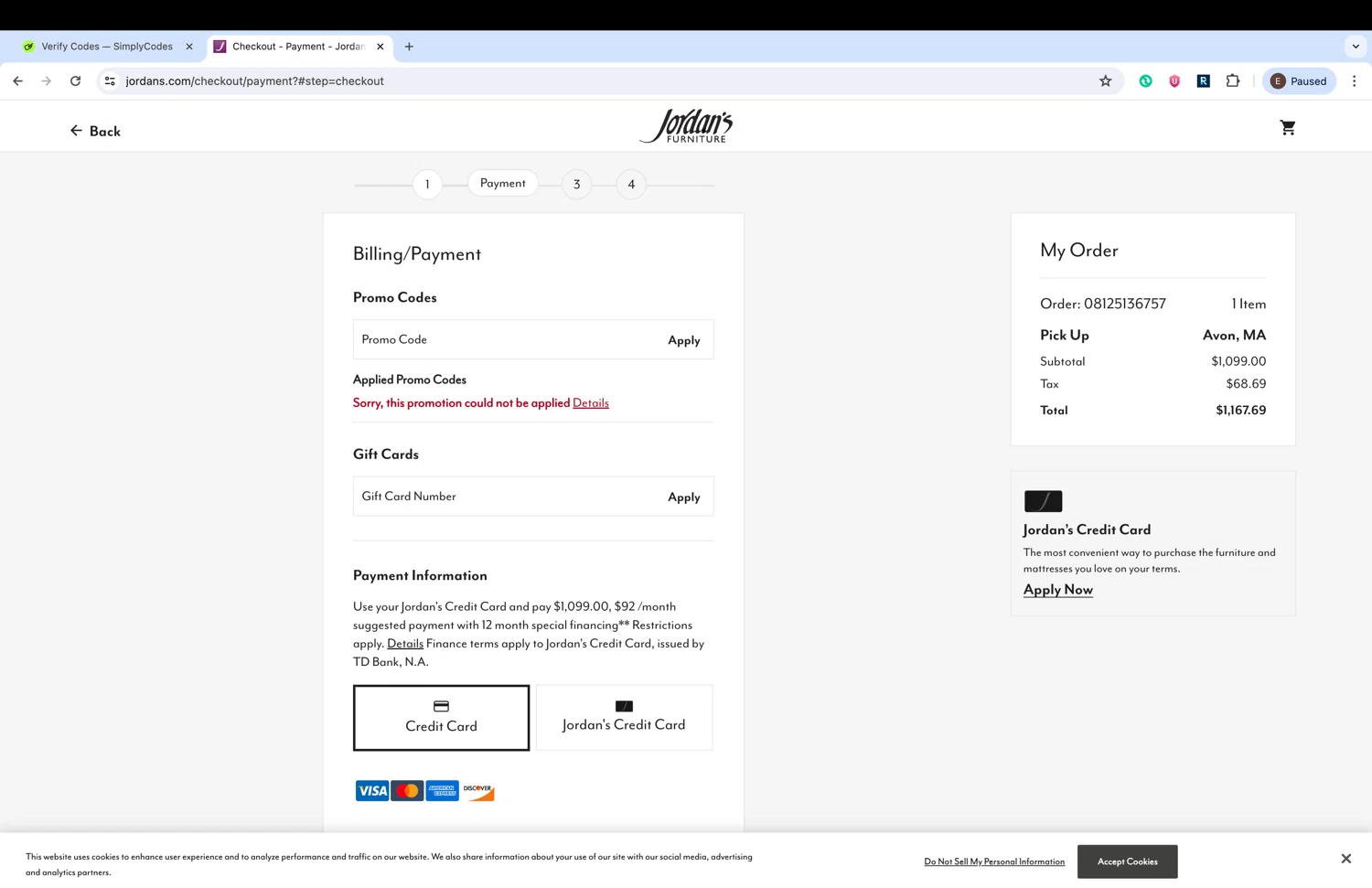
Task: Click the Visa card logo
Action: 372,790
